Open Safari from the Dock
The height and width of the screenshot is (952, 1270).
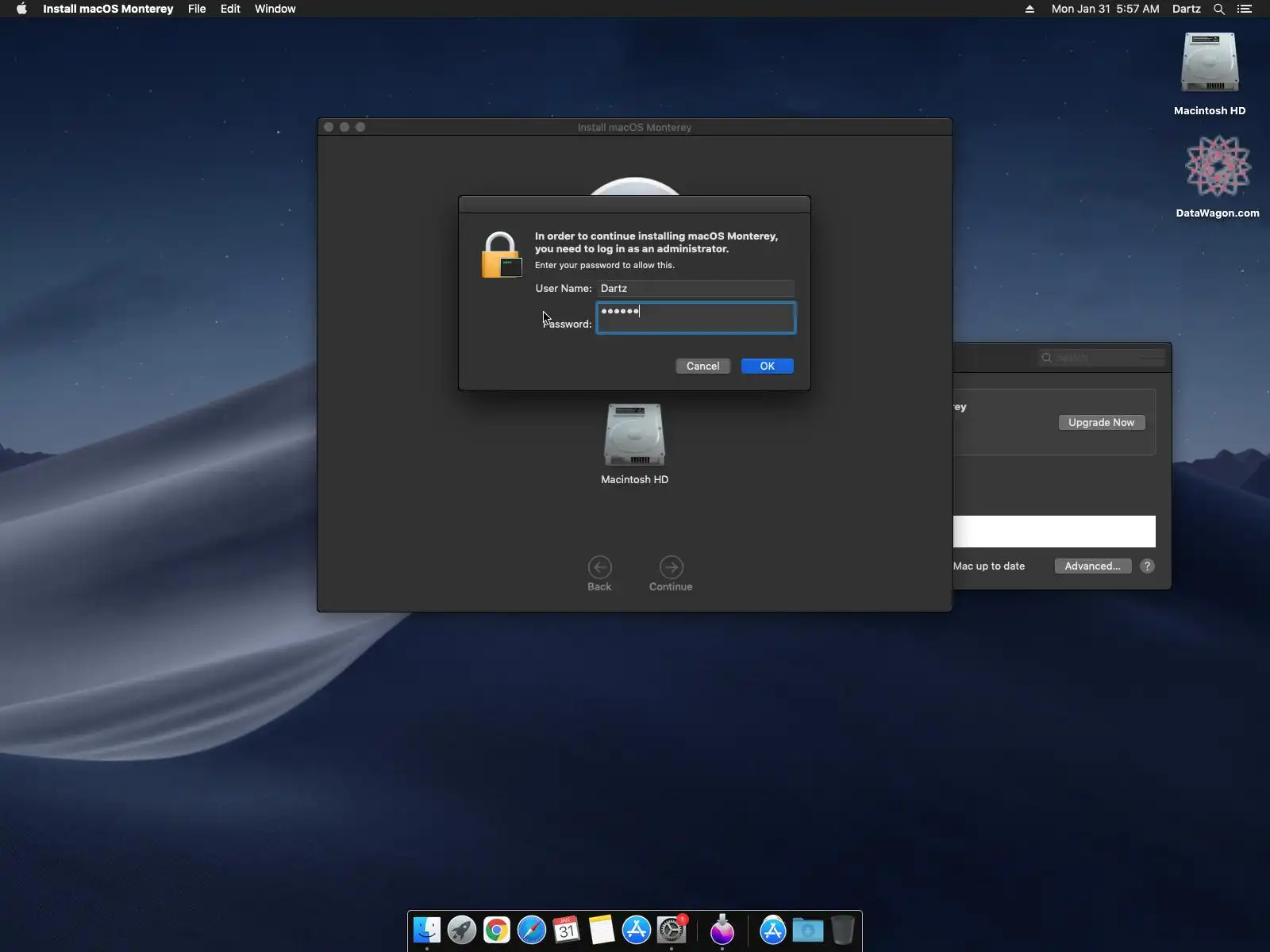532,930
